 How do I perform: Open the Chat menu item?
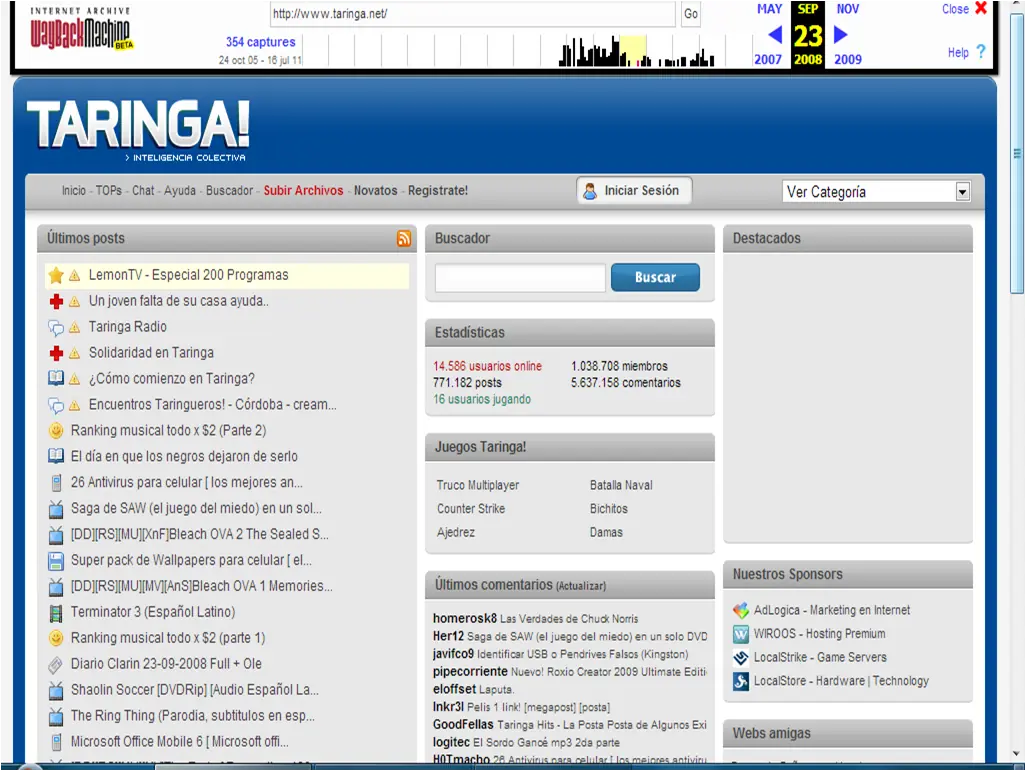click(x=143, y=190)
